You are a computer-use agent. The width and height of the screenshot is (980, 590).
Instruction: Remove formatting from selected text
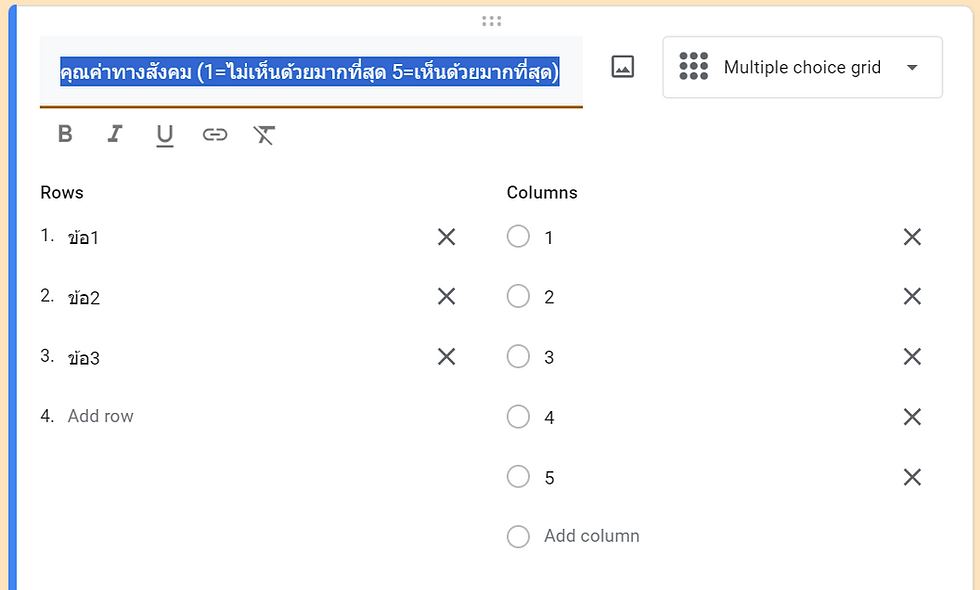click(x=263, y=133)
